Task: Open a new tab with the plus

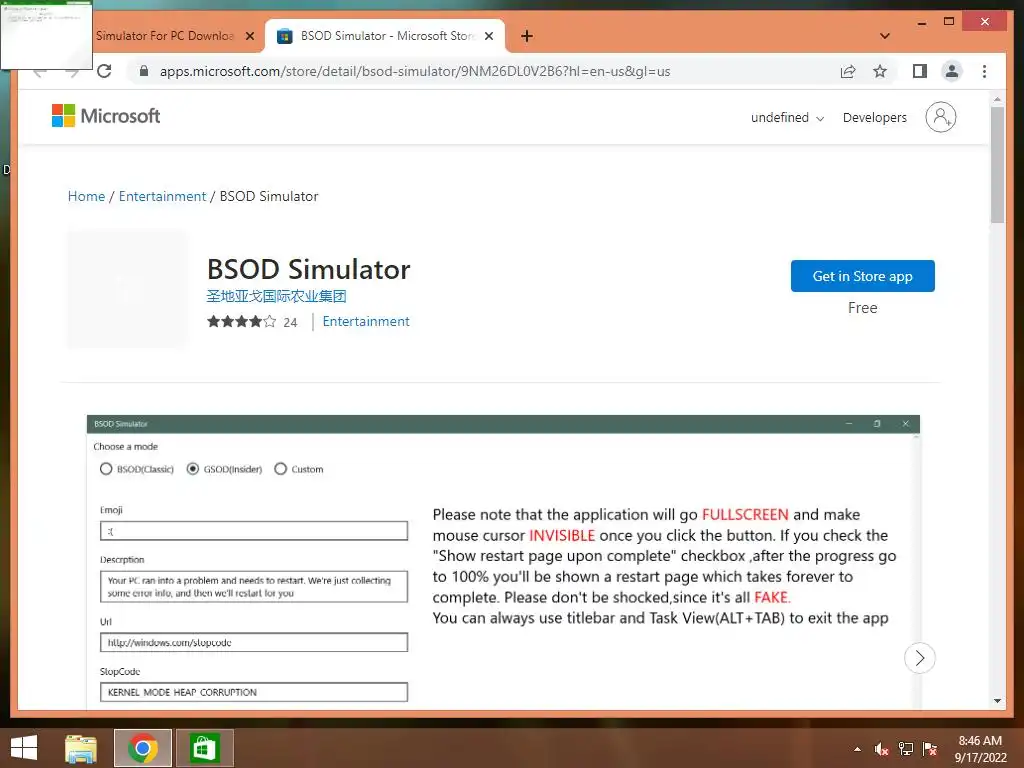Action: (x=527, y=36)
